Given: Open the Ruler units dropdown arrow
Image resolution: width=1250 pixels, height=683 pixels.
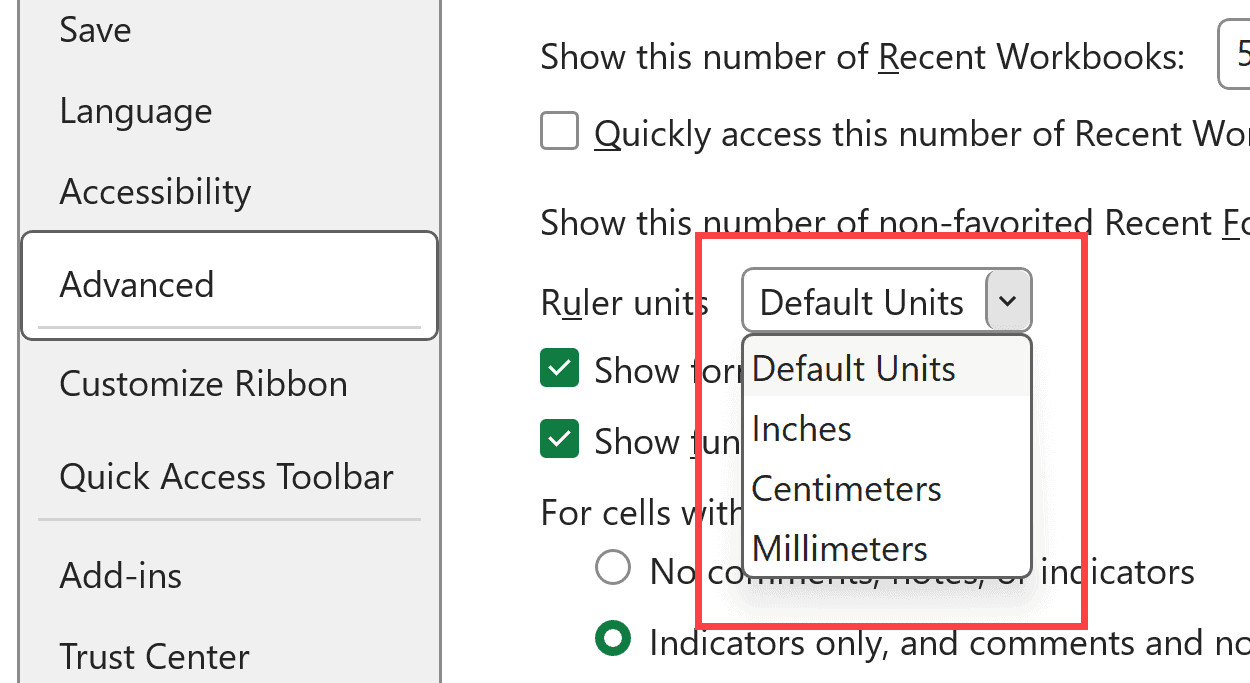Looking at the screenshot, I should pyautogui.click(x=1010, y=300).
